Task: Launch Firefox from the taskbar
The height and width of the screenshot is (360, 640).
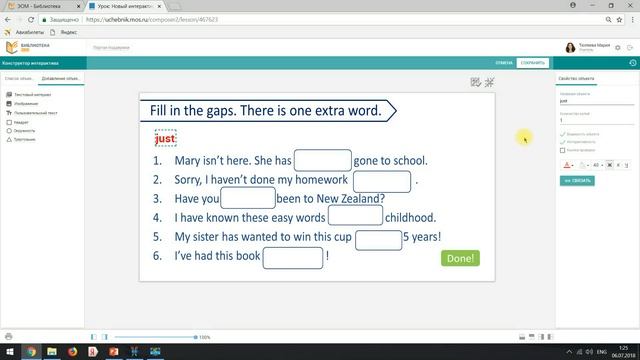Action: coord(72,351)
